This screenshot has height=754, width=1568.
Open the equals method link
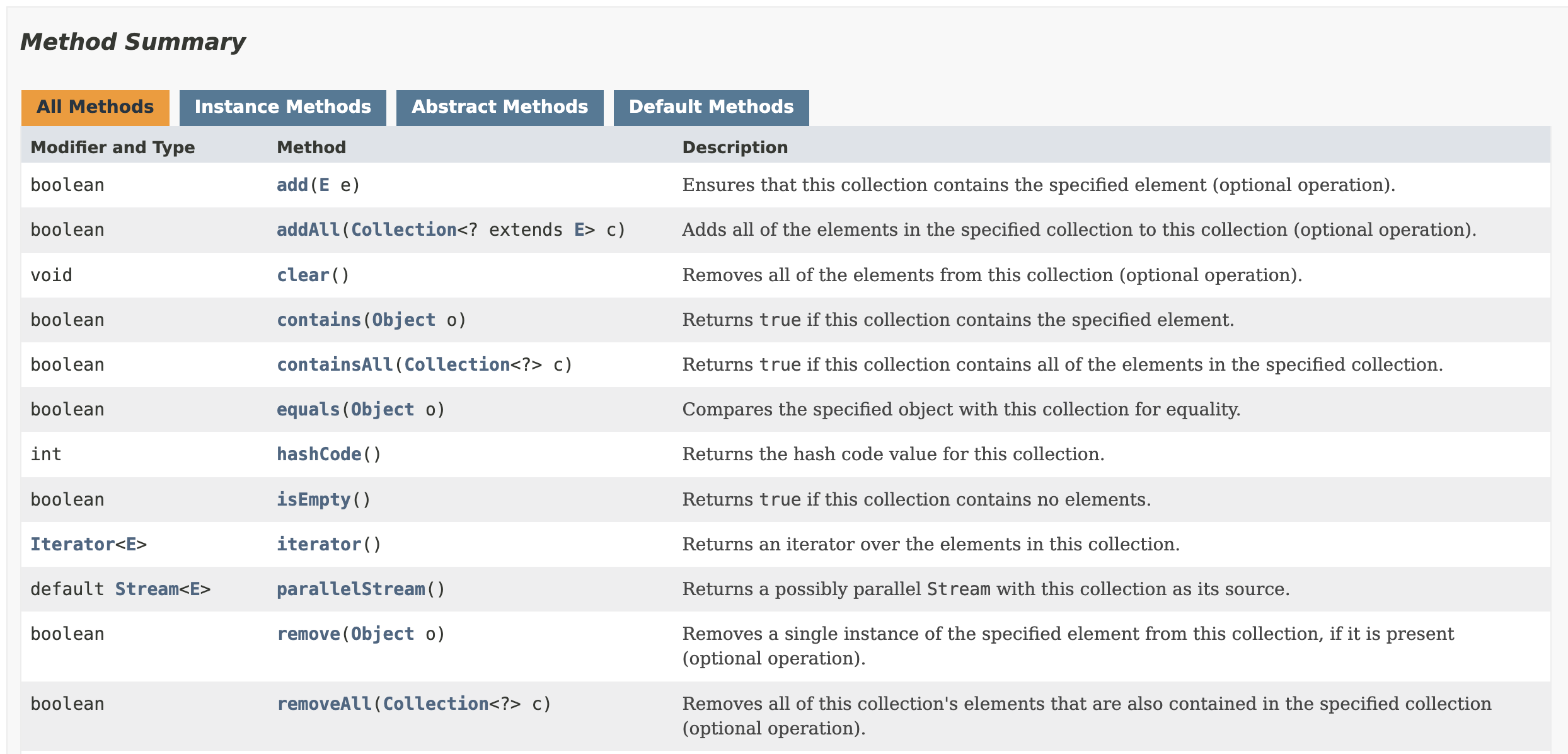308,410
